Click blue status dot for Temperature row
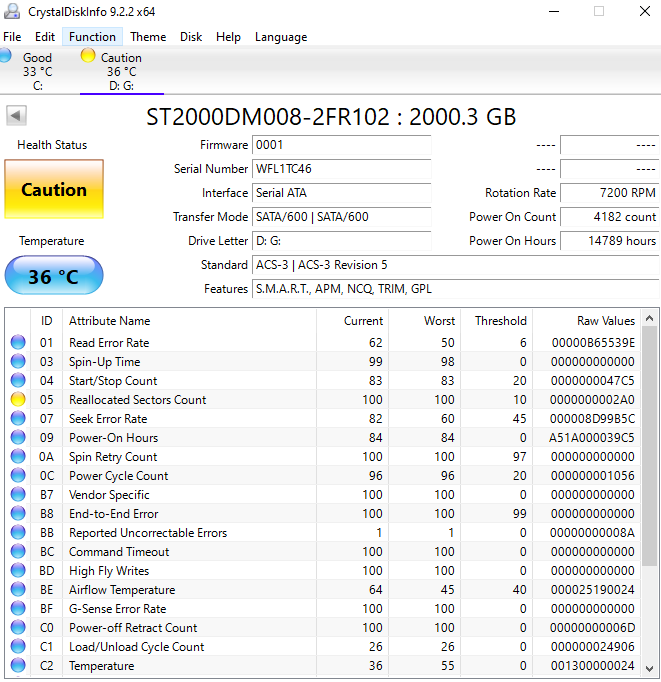The height and width of the screenshot is (682, 661). tap(18, 665)
